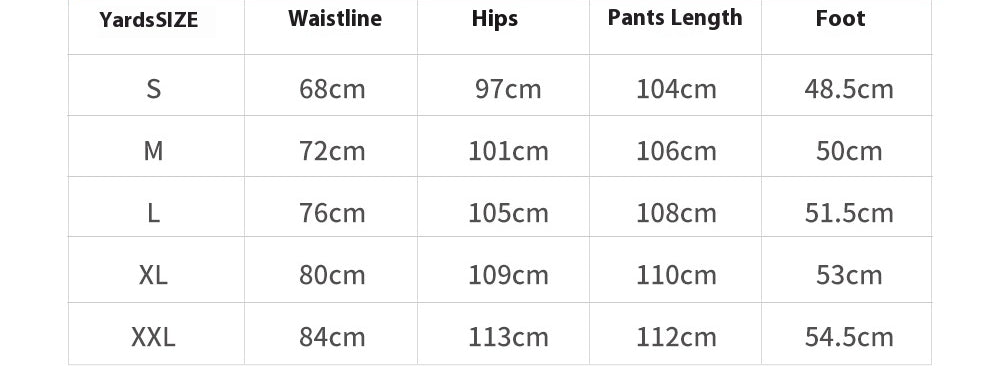This screenshot has width=1000, height=392.
Task: Click the 112cm pants length value
Action: (x=677, y=337)
